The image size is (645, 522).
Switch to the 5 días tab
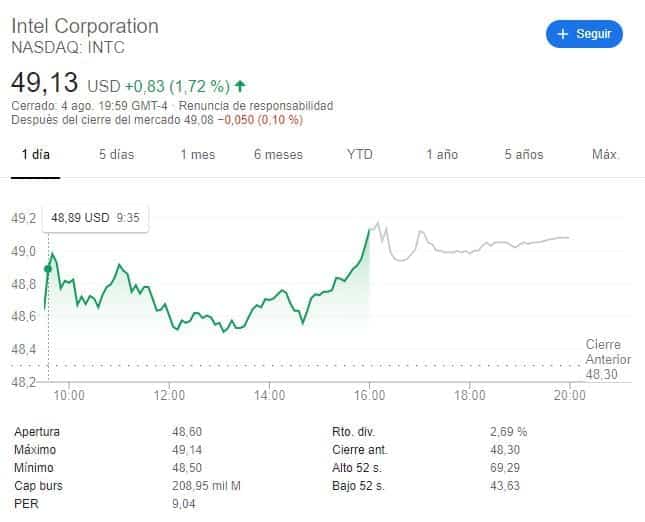(x=116, y=155)
